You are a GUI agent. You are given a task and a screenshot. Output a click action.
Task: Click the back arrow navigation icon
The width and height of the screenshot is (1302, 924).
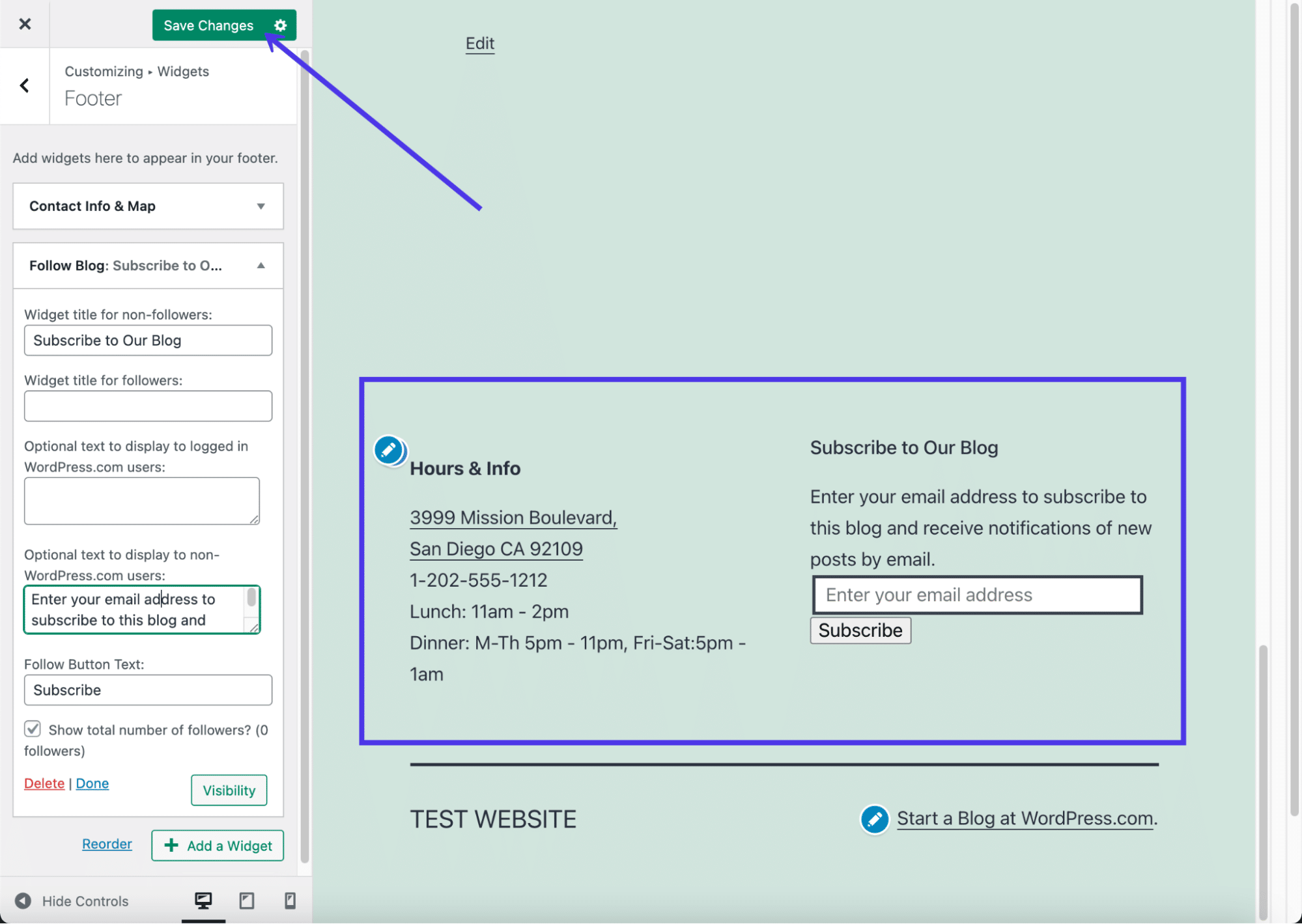point(24,84)
